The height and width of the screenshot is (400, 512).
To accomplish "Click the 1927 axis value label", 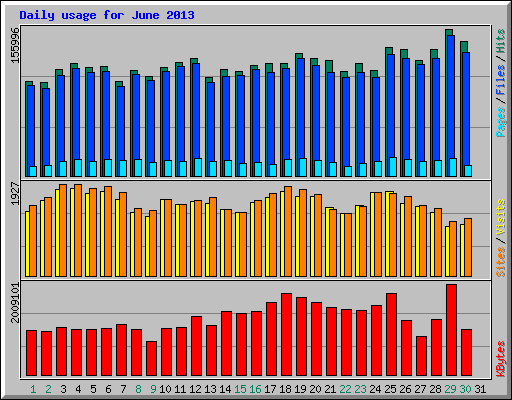I will coord(15,194).
